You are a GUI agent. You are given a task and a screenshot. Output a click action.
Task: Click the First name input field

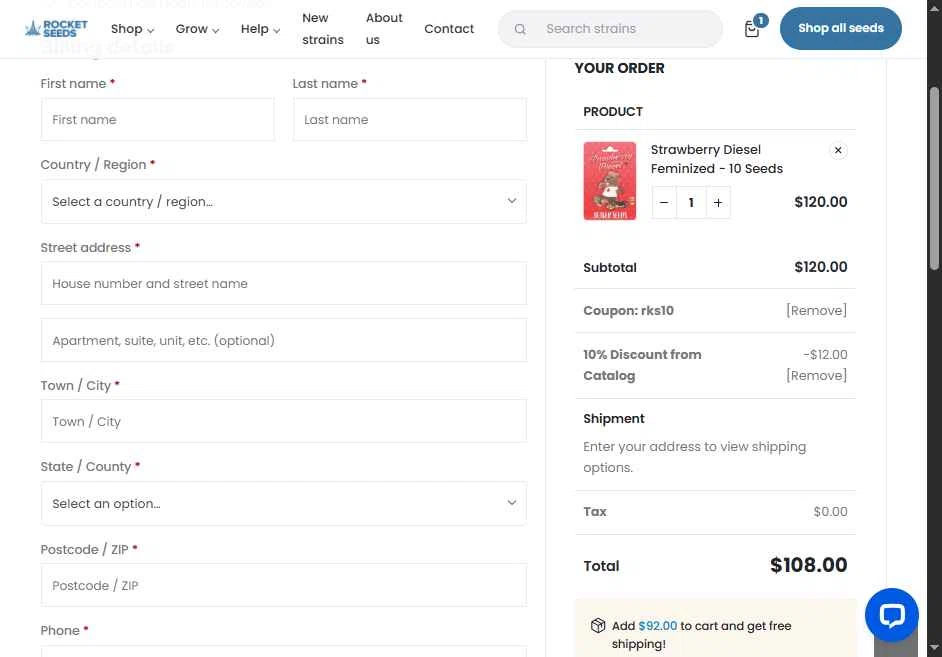158,120
